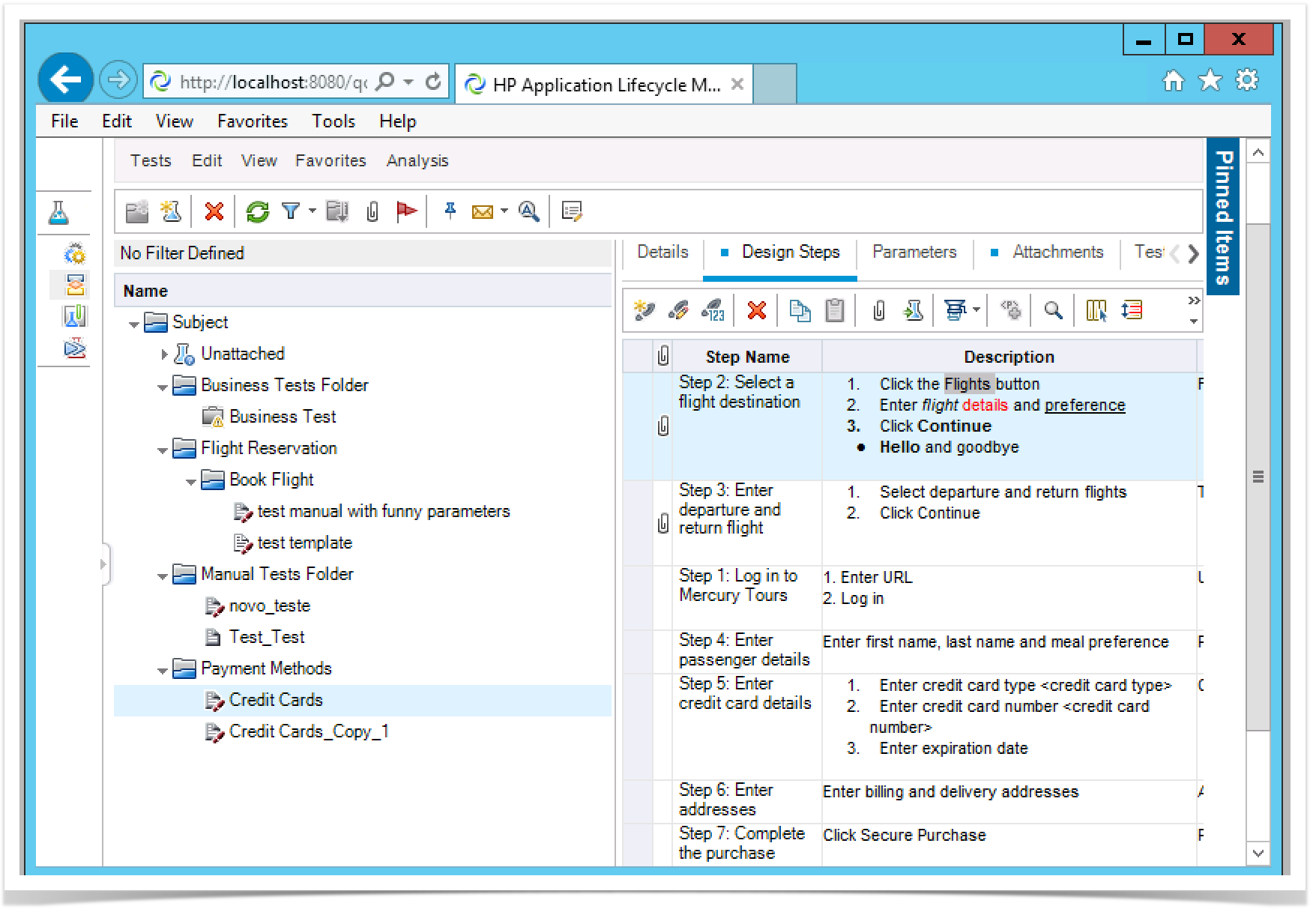The width and height of the screenshot is (1316, 912).
Task: Click 'Click Secure Purchase' description text
Action: 905,835
